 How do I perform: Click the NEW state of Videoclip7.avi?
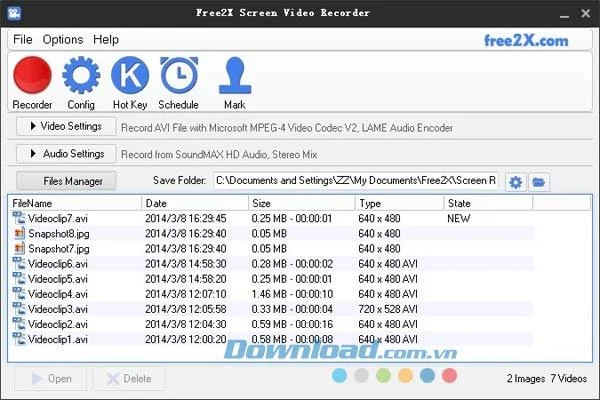tap(459, 219)
